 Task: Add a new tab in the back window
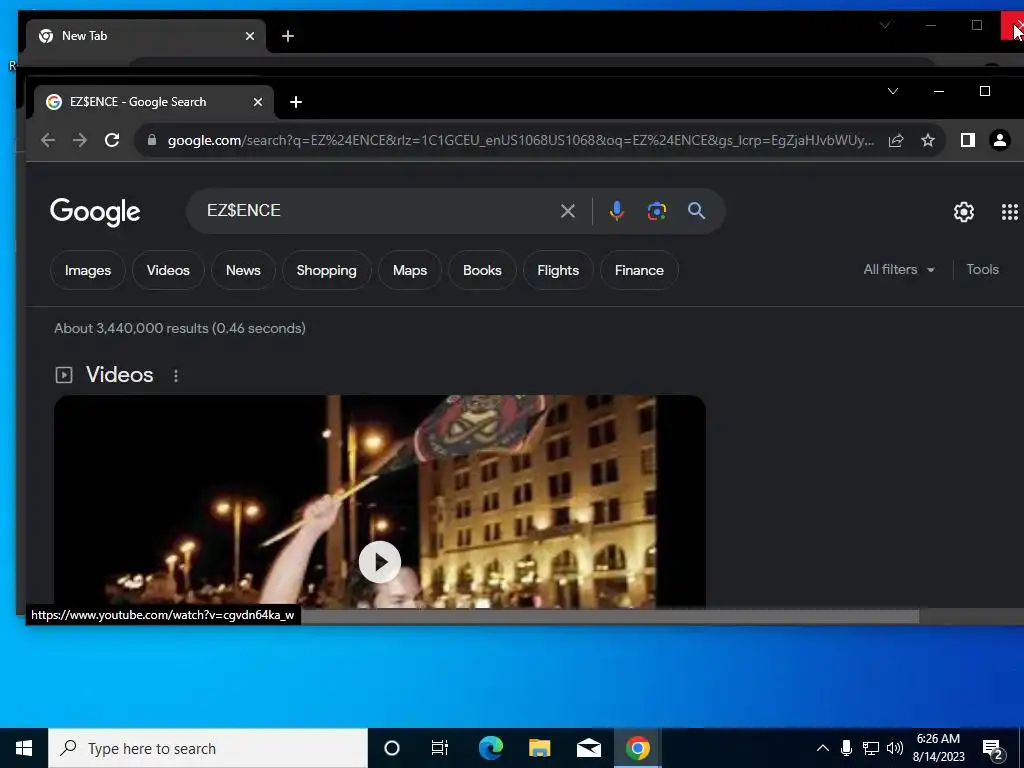pyautogui.click(x=288, y=36)
